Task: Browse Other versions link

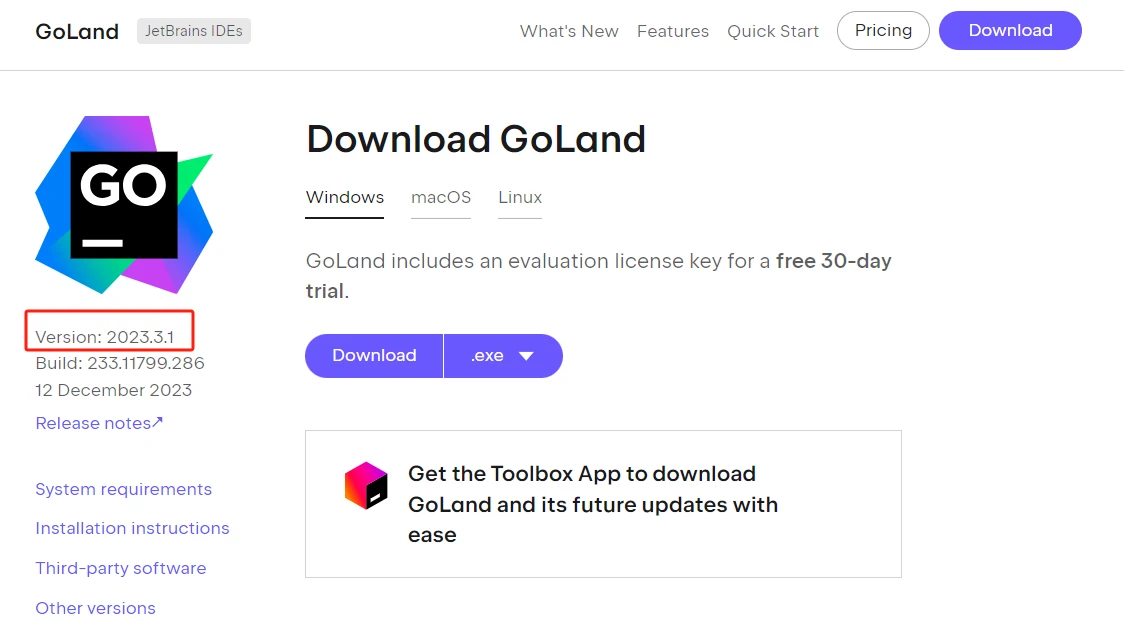Action: (x=96, y=608)
